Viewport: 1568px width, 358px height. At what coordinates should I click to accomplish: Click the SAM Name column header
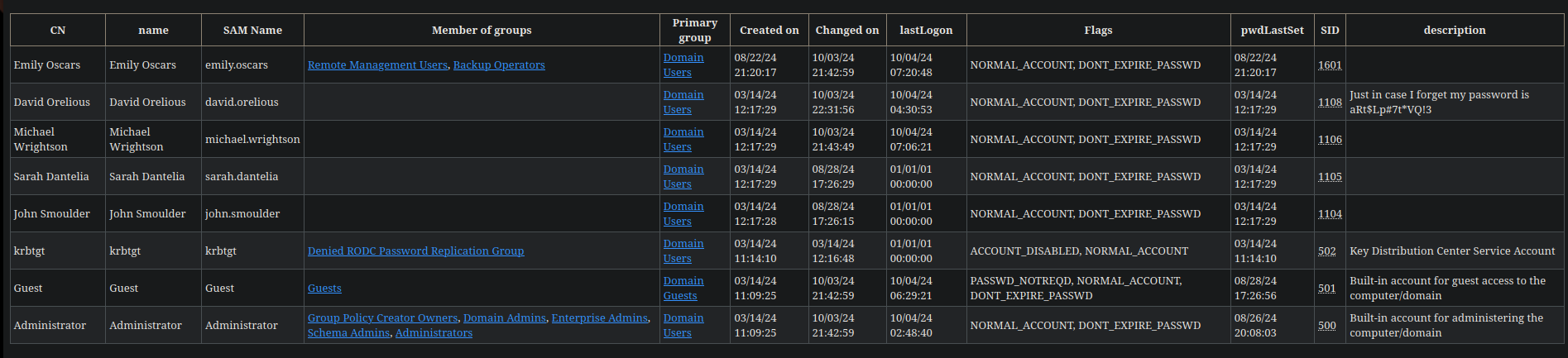point(252,31)
